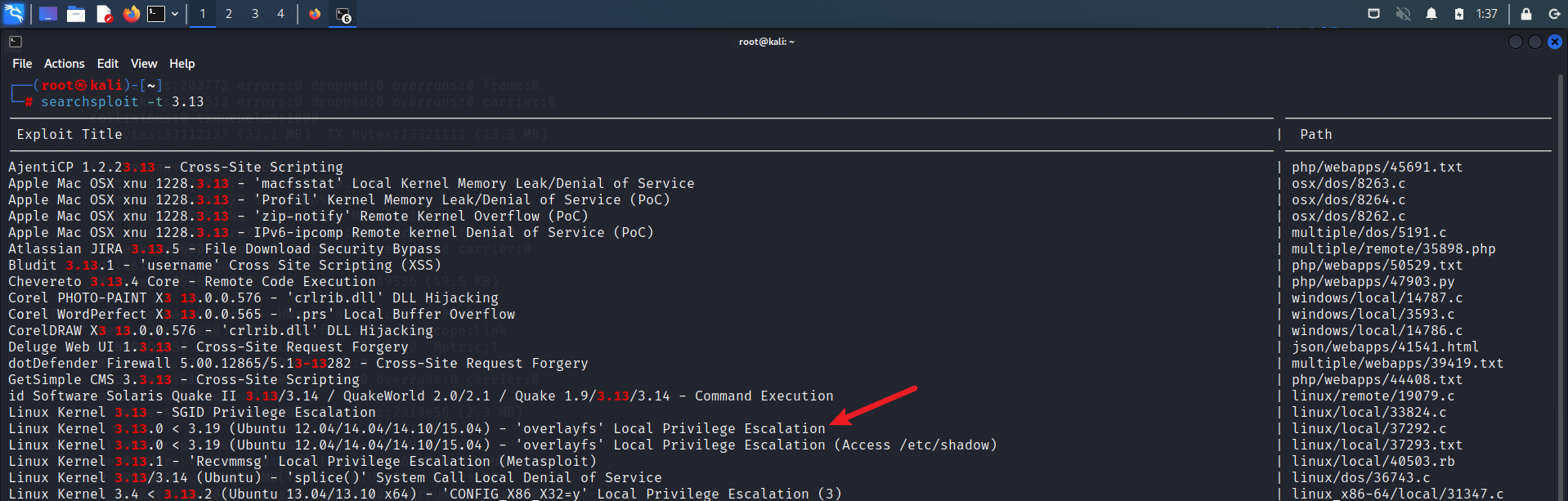Switch to workspace 2

click(229, 14)
